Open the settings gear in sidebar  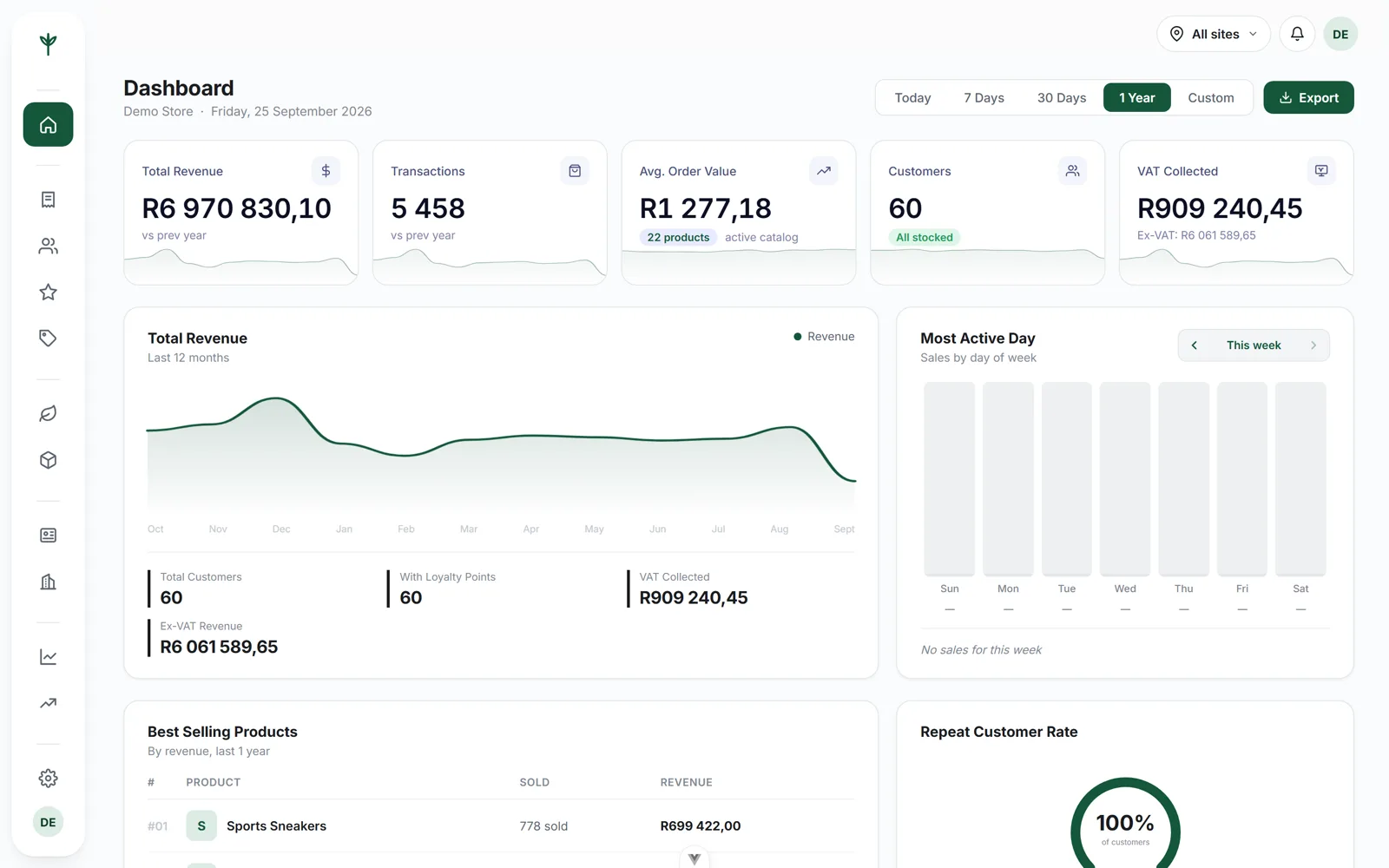[x=48, y=779]
